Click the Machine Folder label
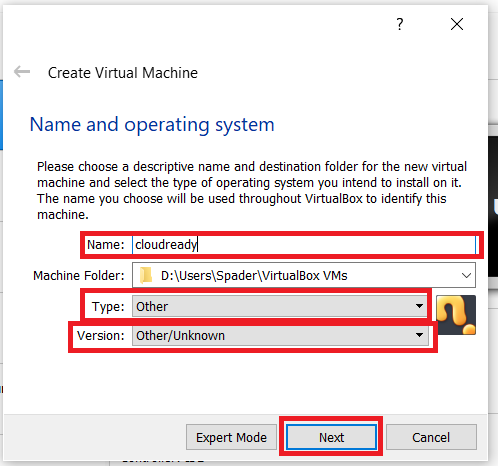Image resolution: width=498 pixels, height=466 pixels. coord(79,276)
